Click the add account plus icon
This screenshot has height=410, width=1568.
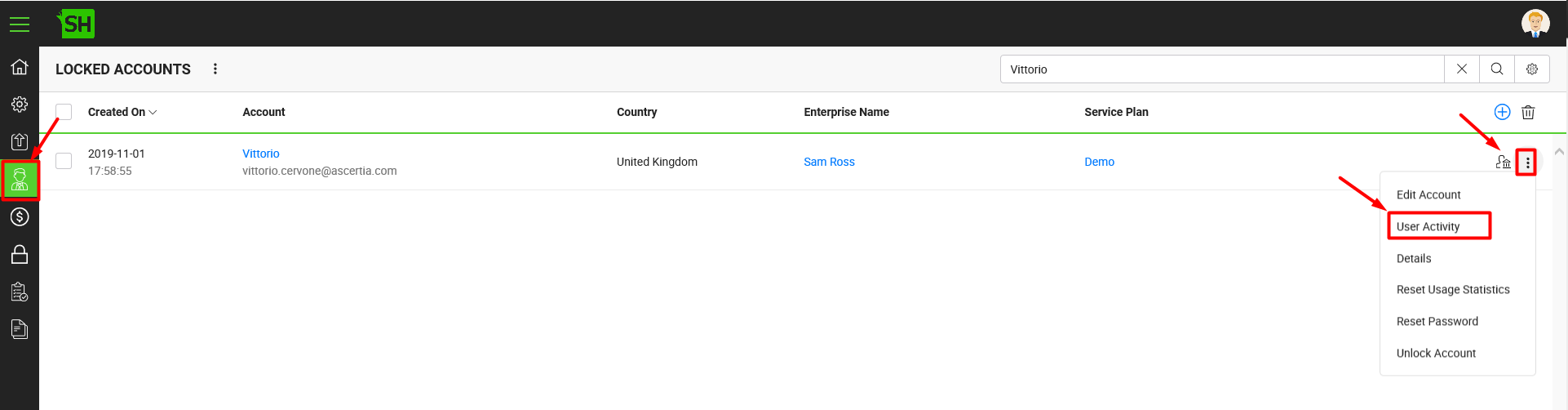pyautogui.click(x=1502, y=112)
